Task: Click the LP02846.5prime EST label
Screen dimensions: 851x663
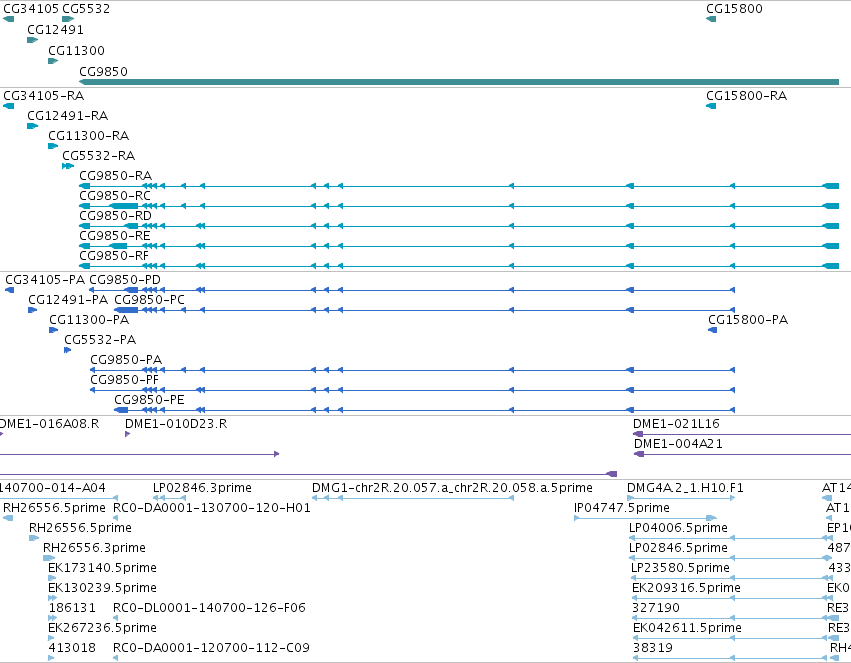Action: tap(678, 548)
